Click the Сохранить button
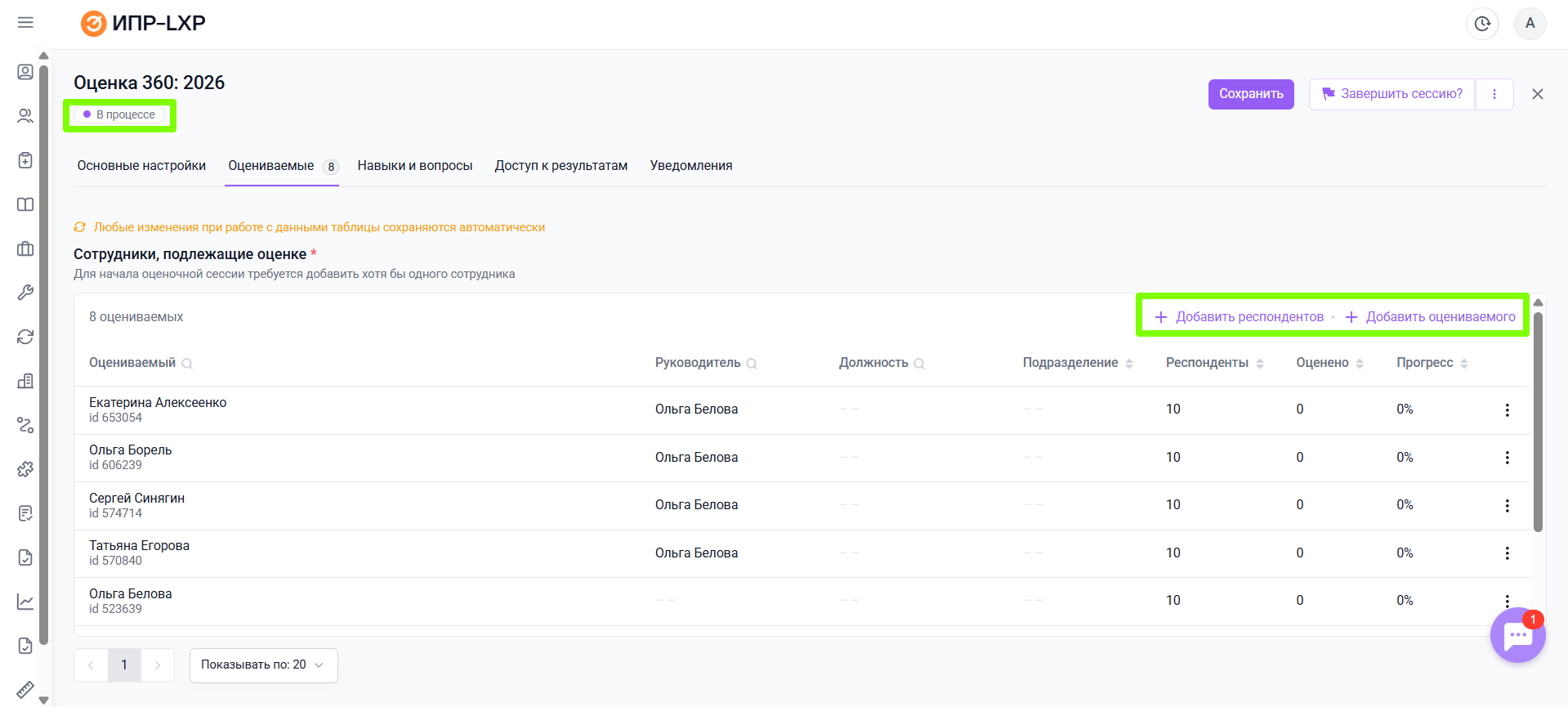Viewport: 1568px width, 707px height. coord(1250,94)
